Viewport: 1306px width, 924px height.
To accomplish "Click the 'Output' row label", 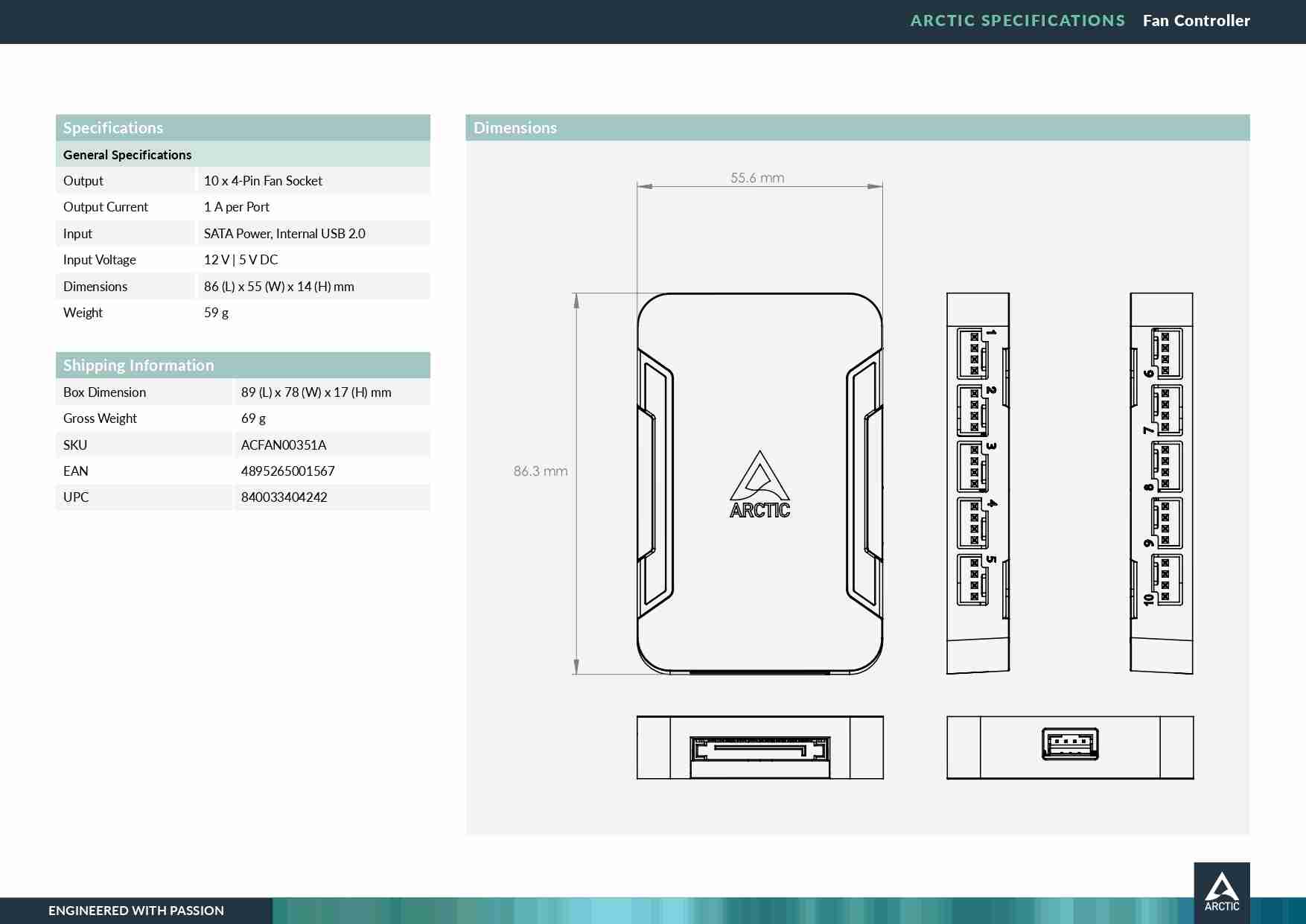I will tap(83, 181).
